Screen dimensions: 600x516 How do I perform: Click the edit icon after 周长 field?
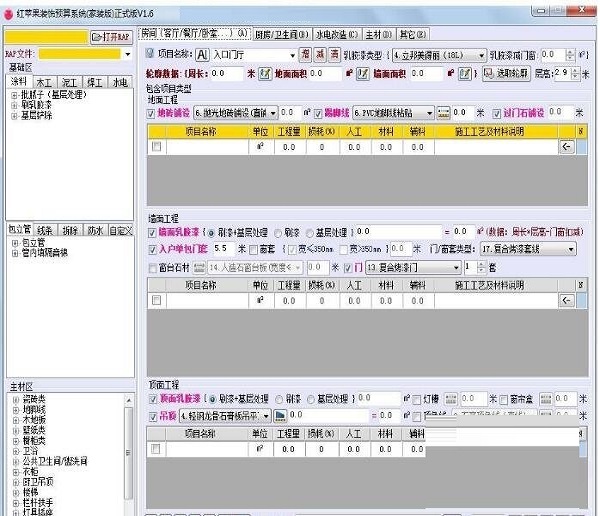[x=265, y=73]
